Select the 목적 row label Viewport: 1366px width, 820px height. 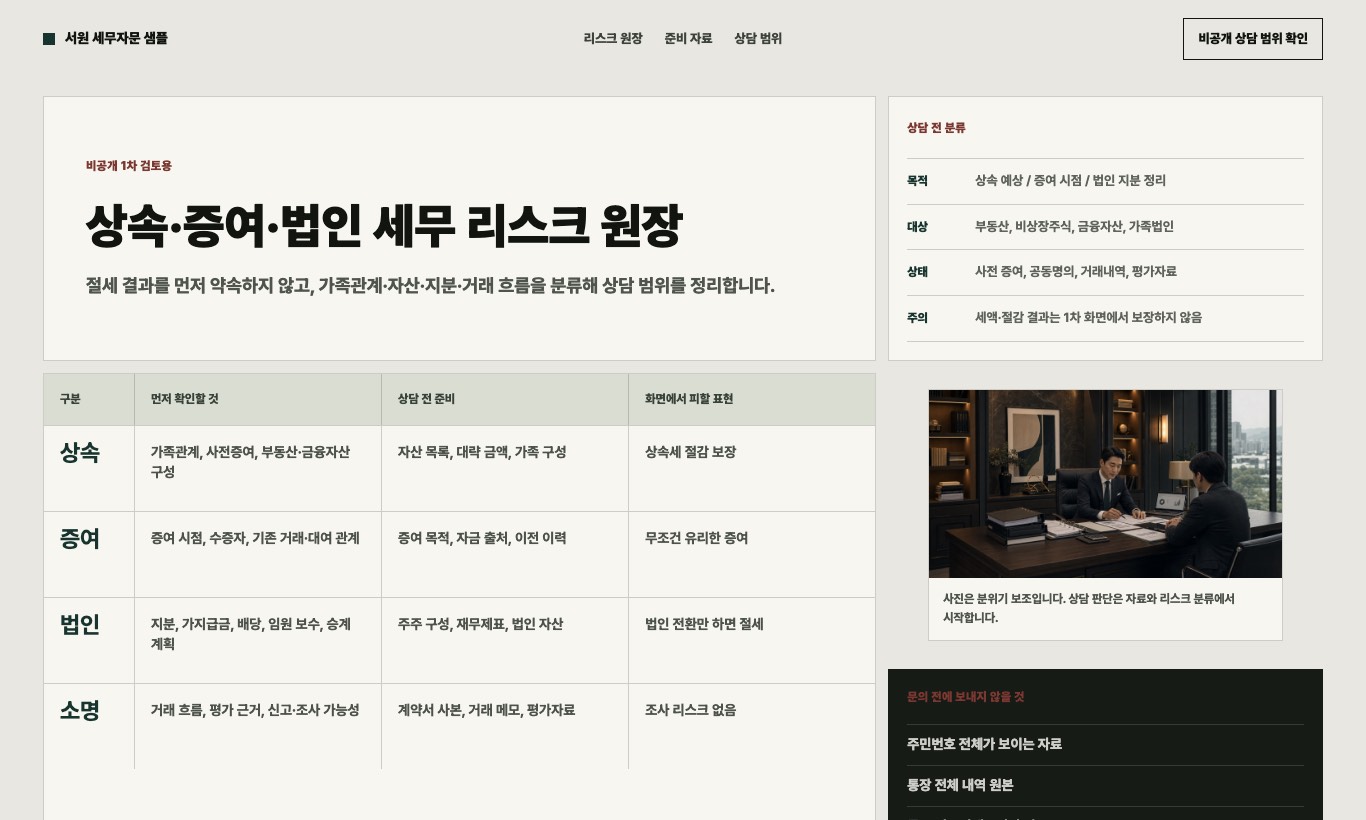coord(917,181)
